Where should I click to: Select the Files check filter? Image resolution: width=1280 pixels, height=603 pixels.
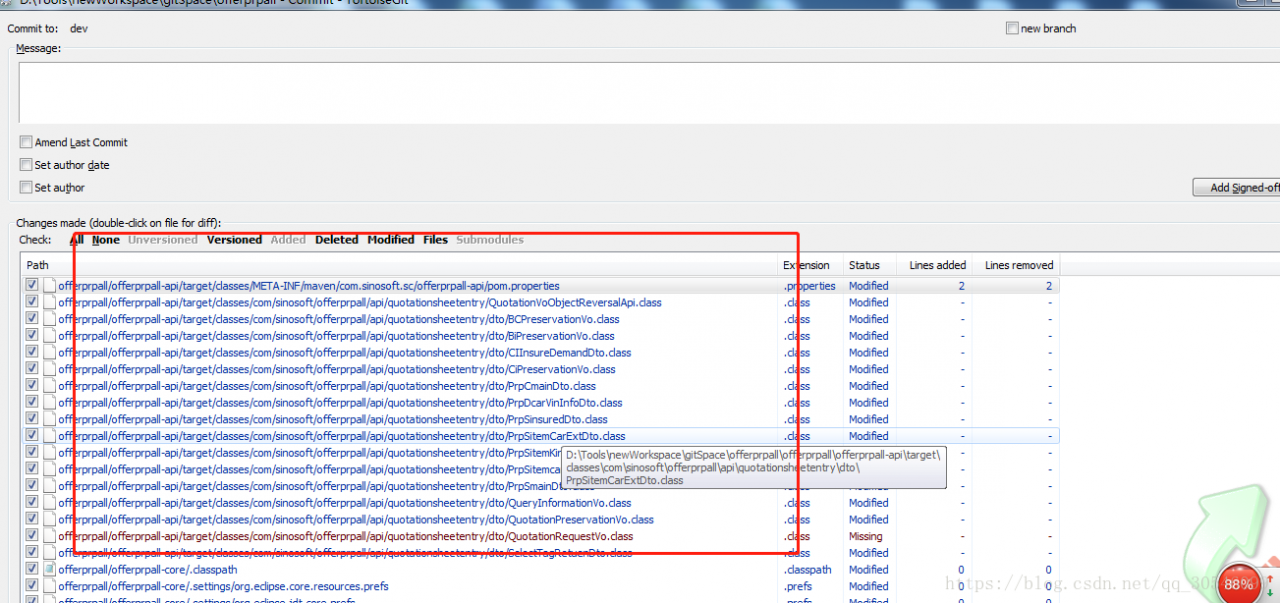(x=435, y=240)
